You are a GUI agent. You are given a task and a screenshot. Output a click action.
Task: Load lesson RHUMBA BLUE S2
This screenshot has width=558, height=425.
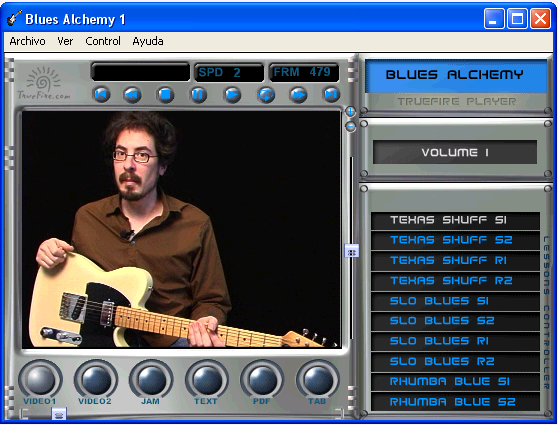click(x=455, y=402)
